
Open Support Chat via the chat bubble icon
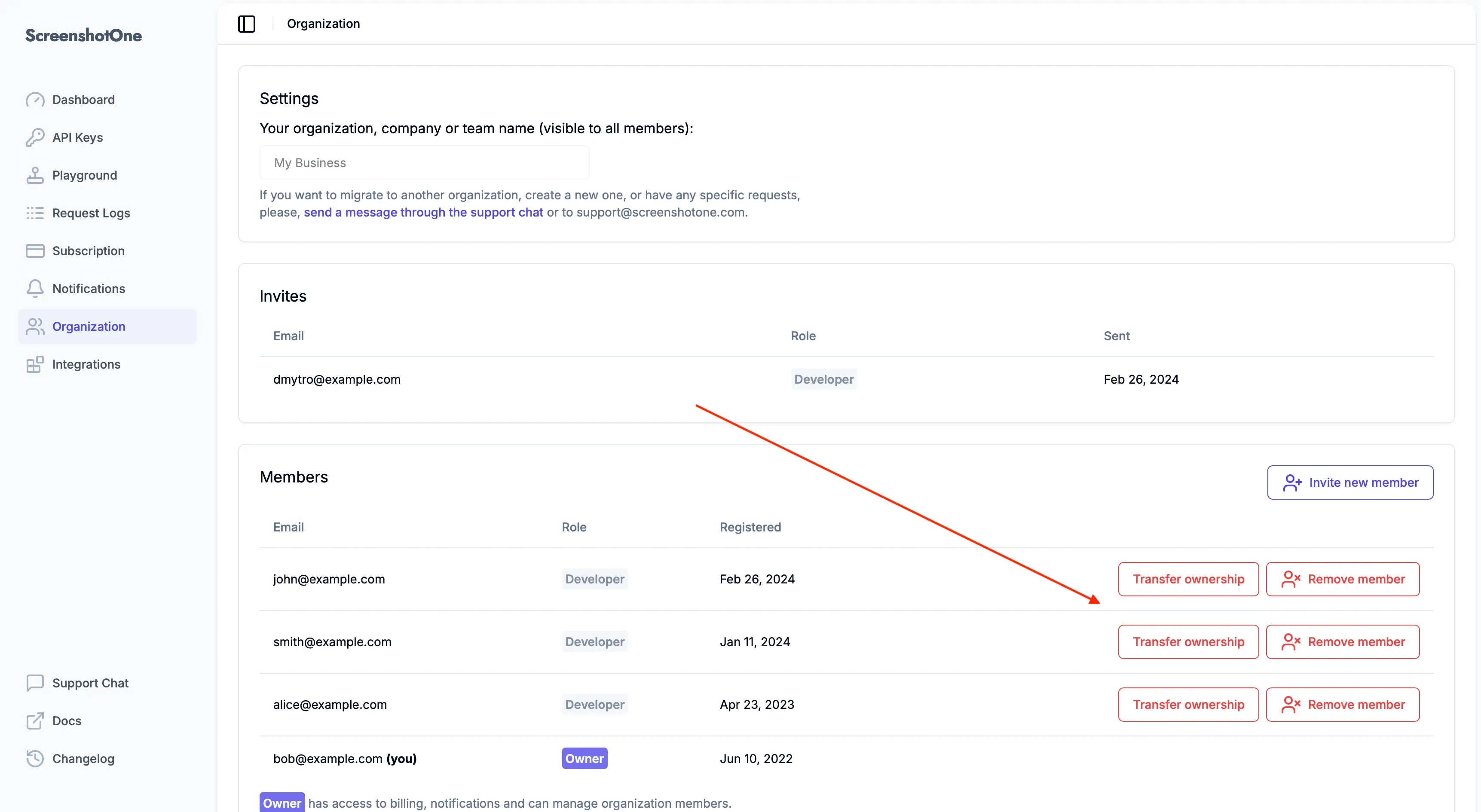point(36,683)
